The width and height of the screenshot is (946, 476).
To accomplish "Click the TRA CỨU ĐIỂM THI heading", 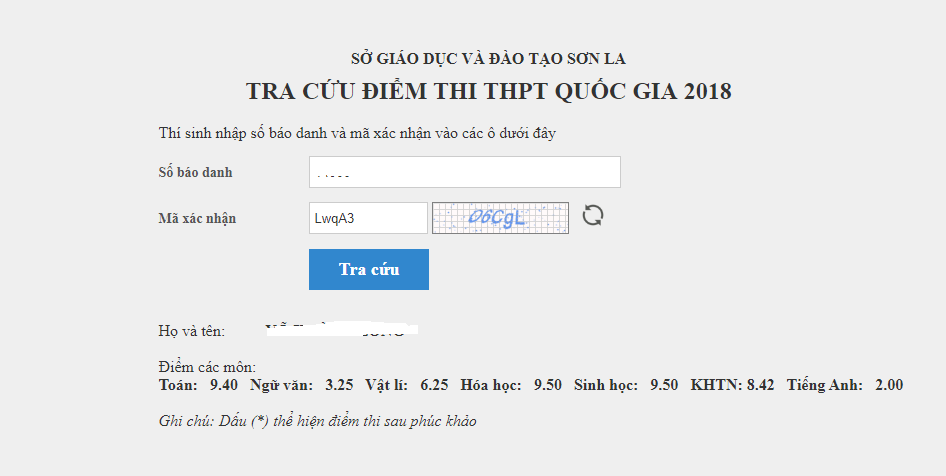I will point(488,92).
